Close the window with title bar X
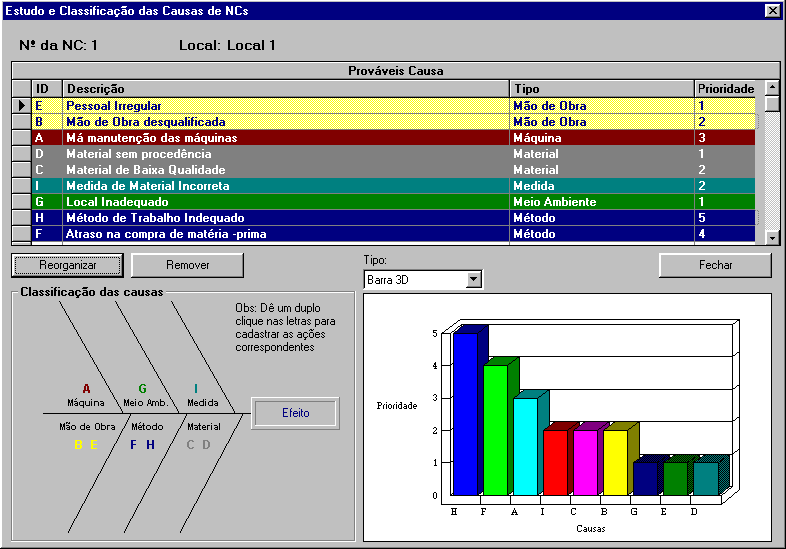Image resolution: width=786 pixels, height=549 pixels. coord(772,11)
